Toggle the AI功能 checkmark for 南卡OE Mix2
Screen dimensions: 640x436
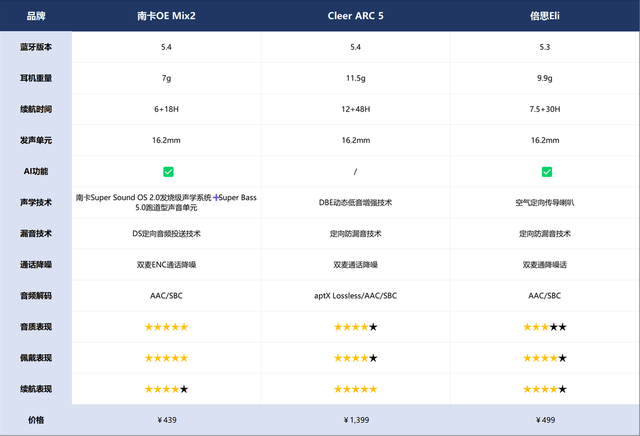pos(168,172)
